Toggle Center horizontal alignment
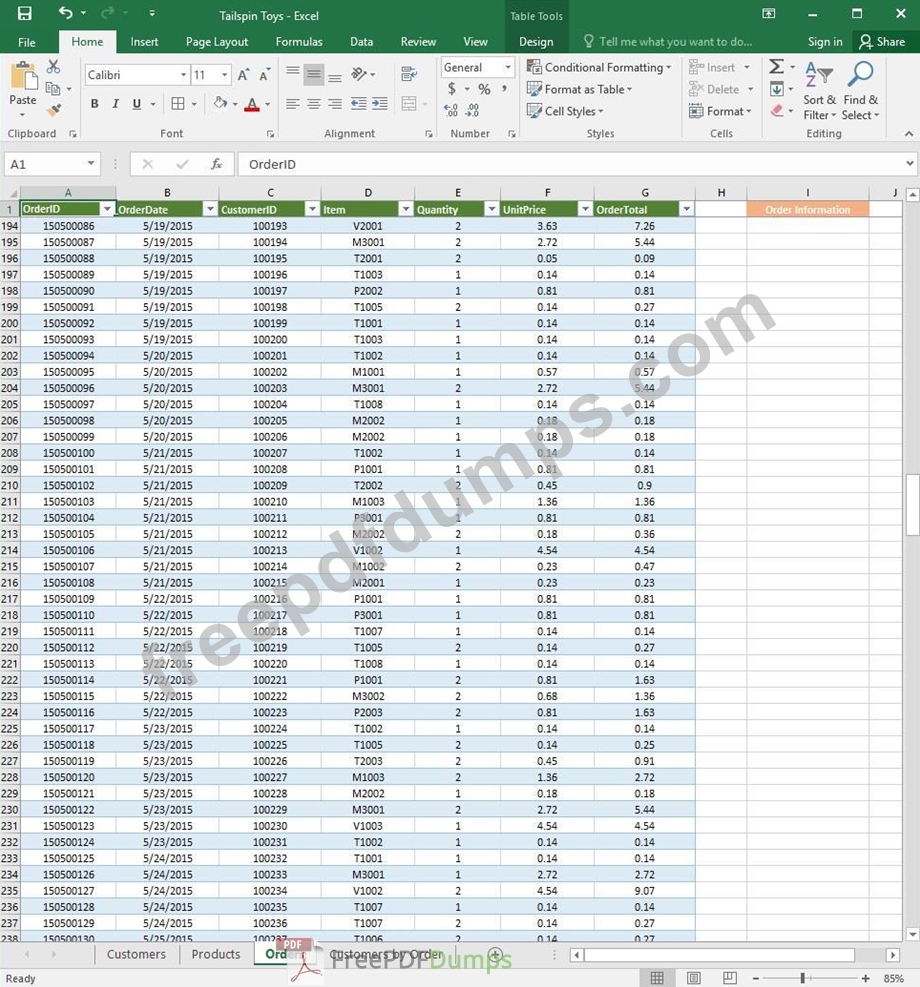 [x=313, y=104]
